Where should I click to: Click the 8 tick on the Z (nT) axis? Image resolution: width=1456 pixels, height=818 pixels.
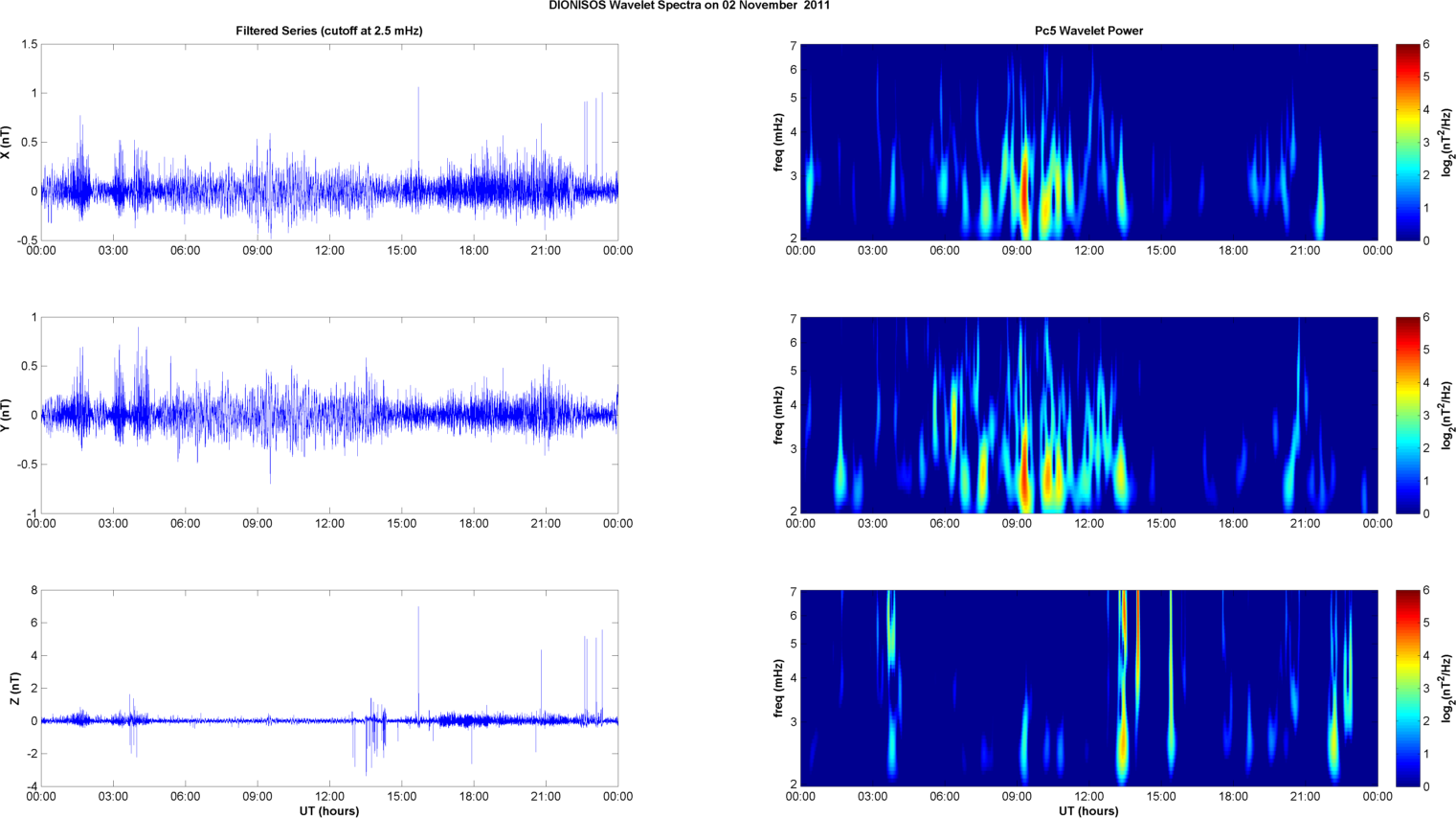[x=34, y=591]
